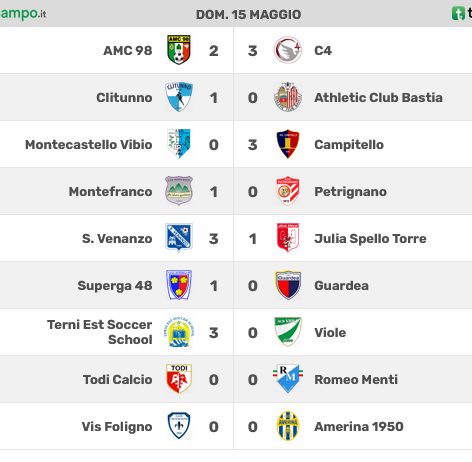The height and width of the screenshot is (462, 472).
Task: Select the S. Venanzo blue crest
Action: (x=179, y=238)
